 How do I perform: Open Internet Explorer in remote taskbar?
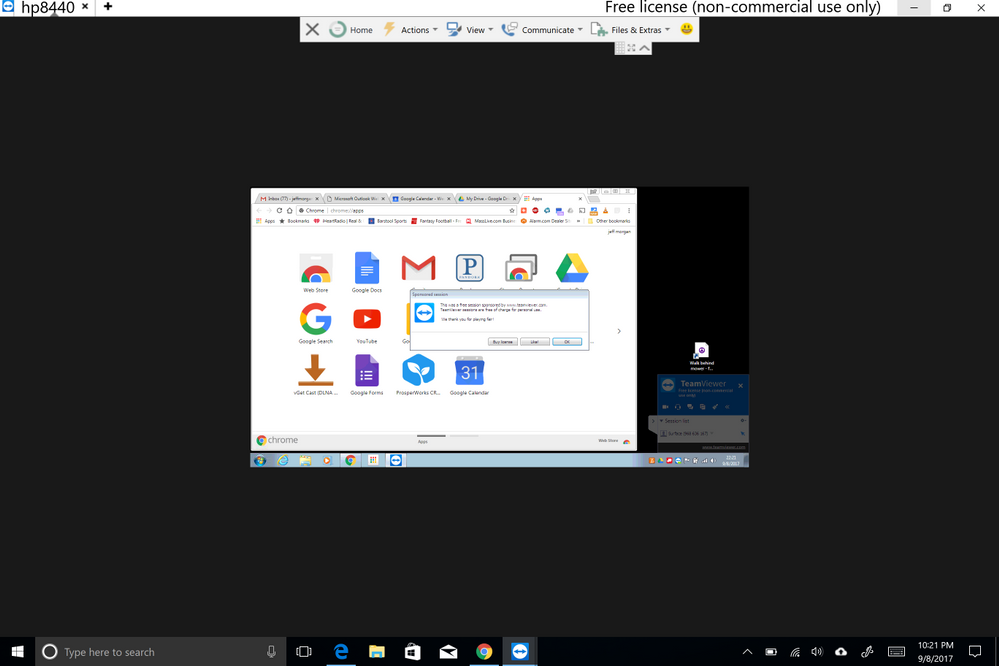click(283, 460)
